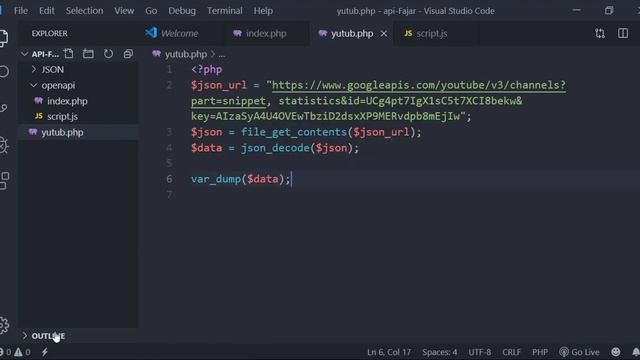Expand the Outline panel
The height and width of the screenshot is (360, 640).
[44, 336]
